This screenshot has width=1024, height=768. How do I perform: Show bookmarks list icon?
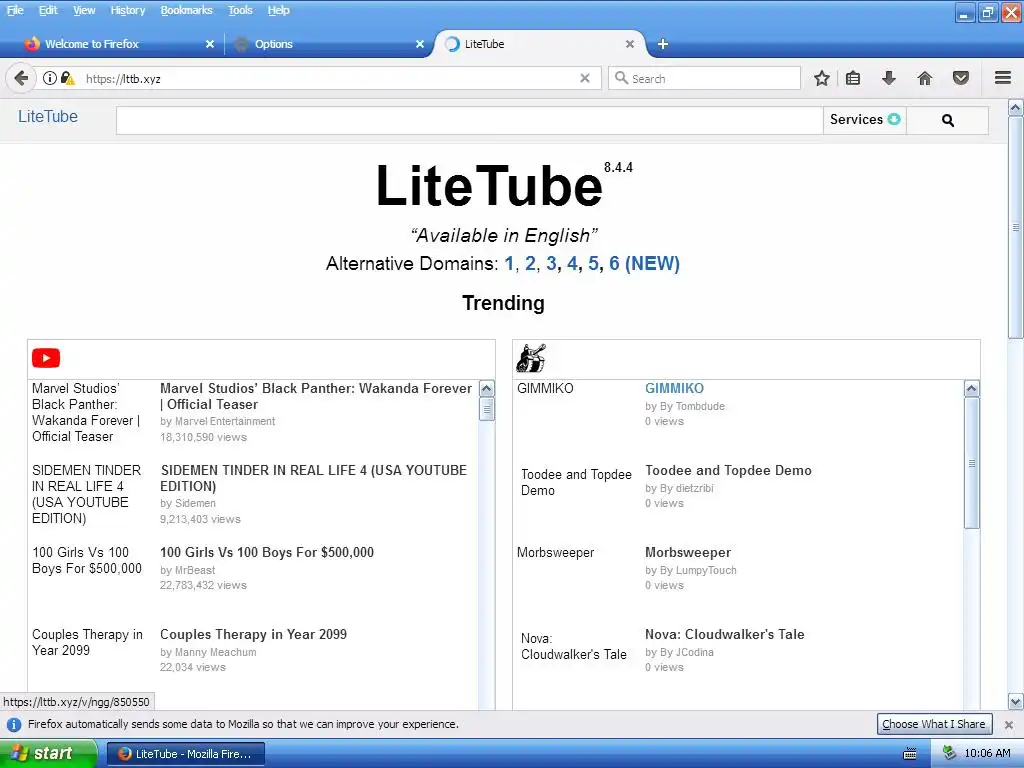click(x=853, y=78)
